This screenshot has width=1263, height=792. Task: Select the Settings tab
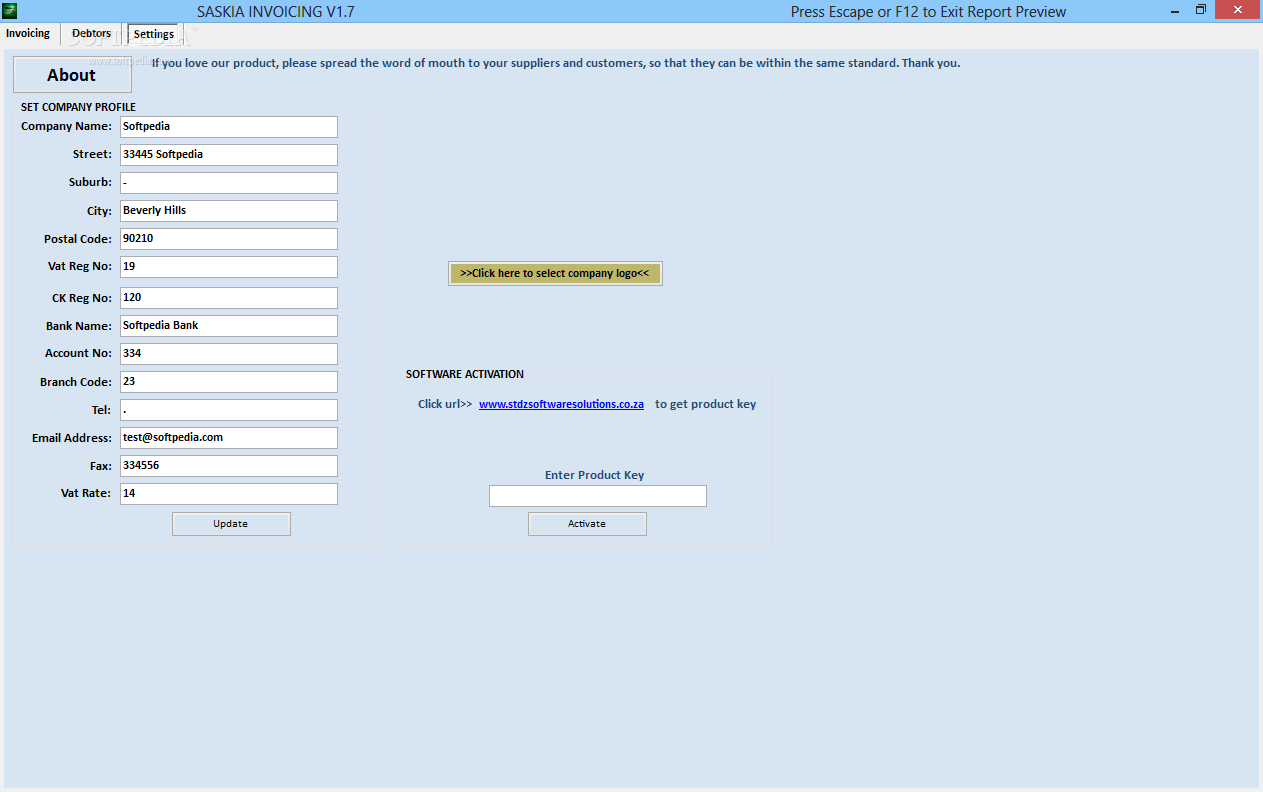tap(154, 34)
